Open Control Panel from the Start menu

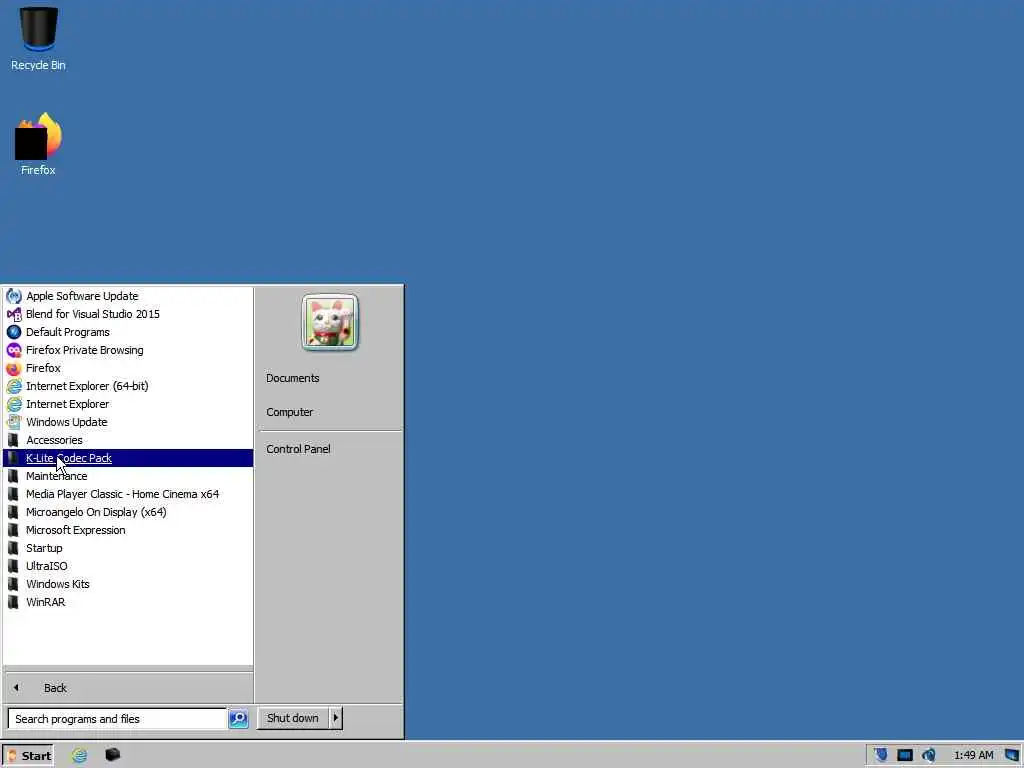click(x=298, y=449)
